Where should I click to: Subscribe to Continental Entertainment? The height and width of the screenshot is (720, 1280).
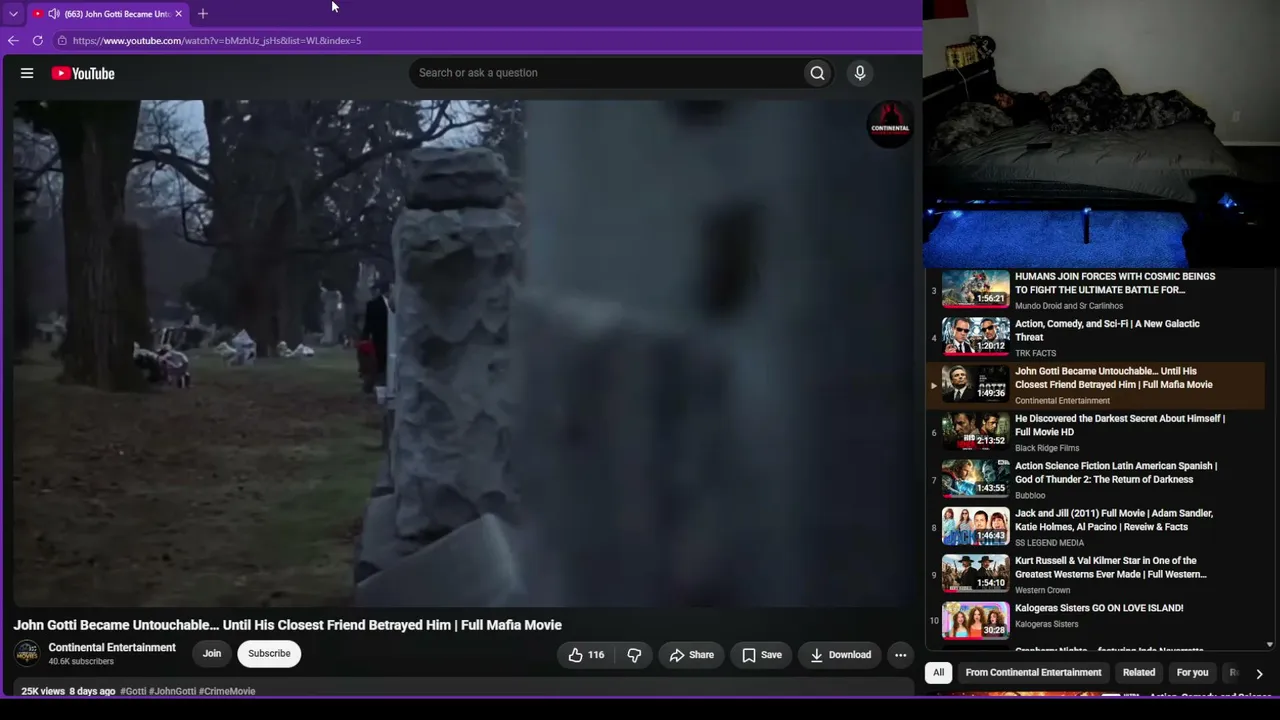269,654
